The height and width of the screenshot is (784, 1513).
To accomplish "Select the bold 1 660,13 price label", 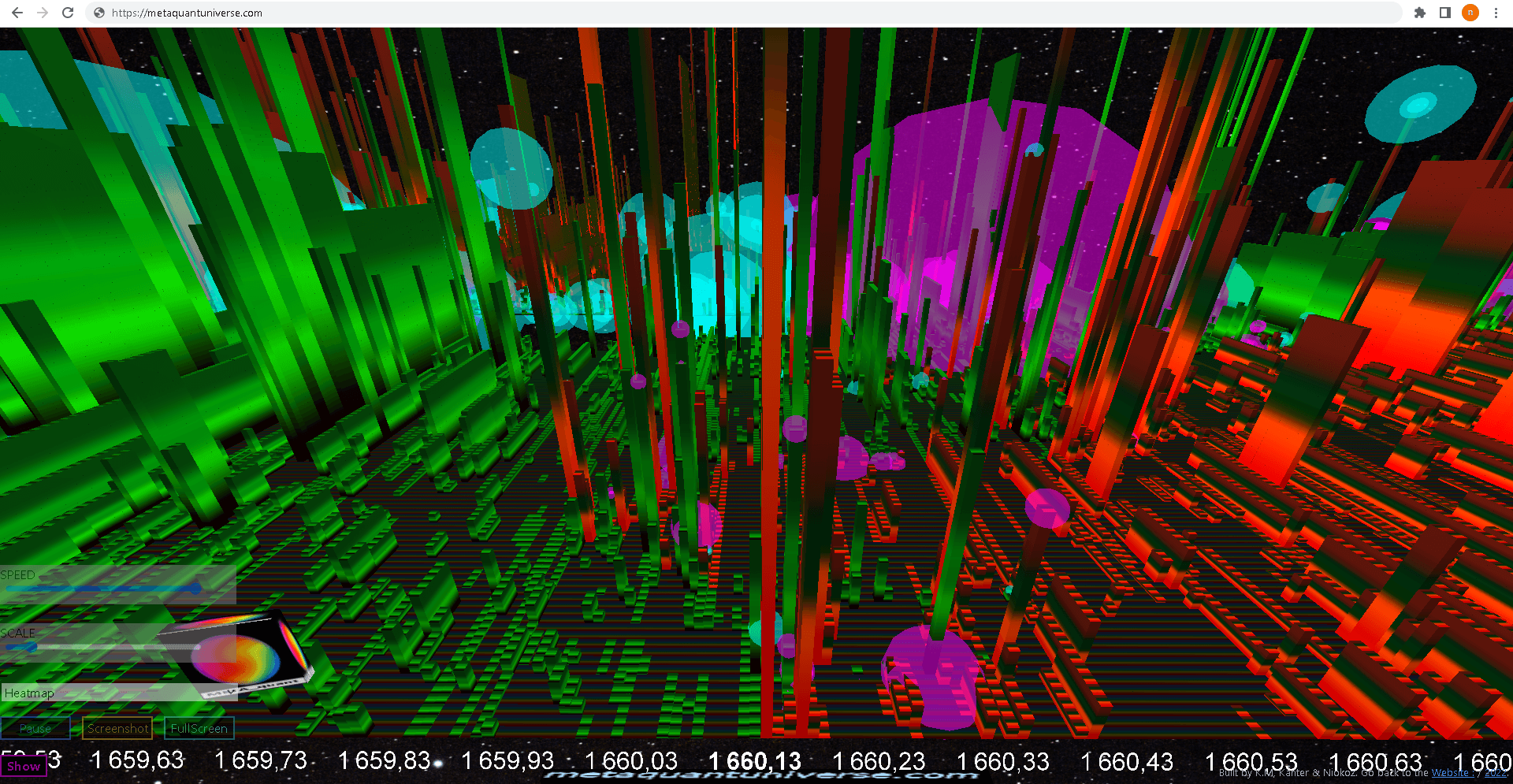I will click(754, 761).
